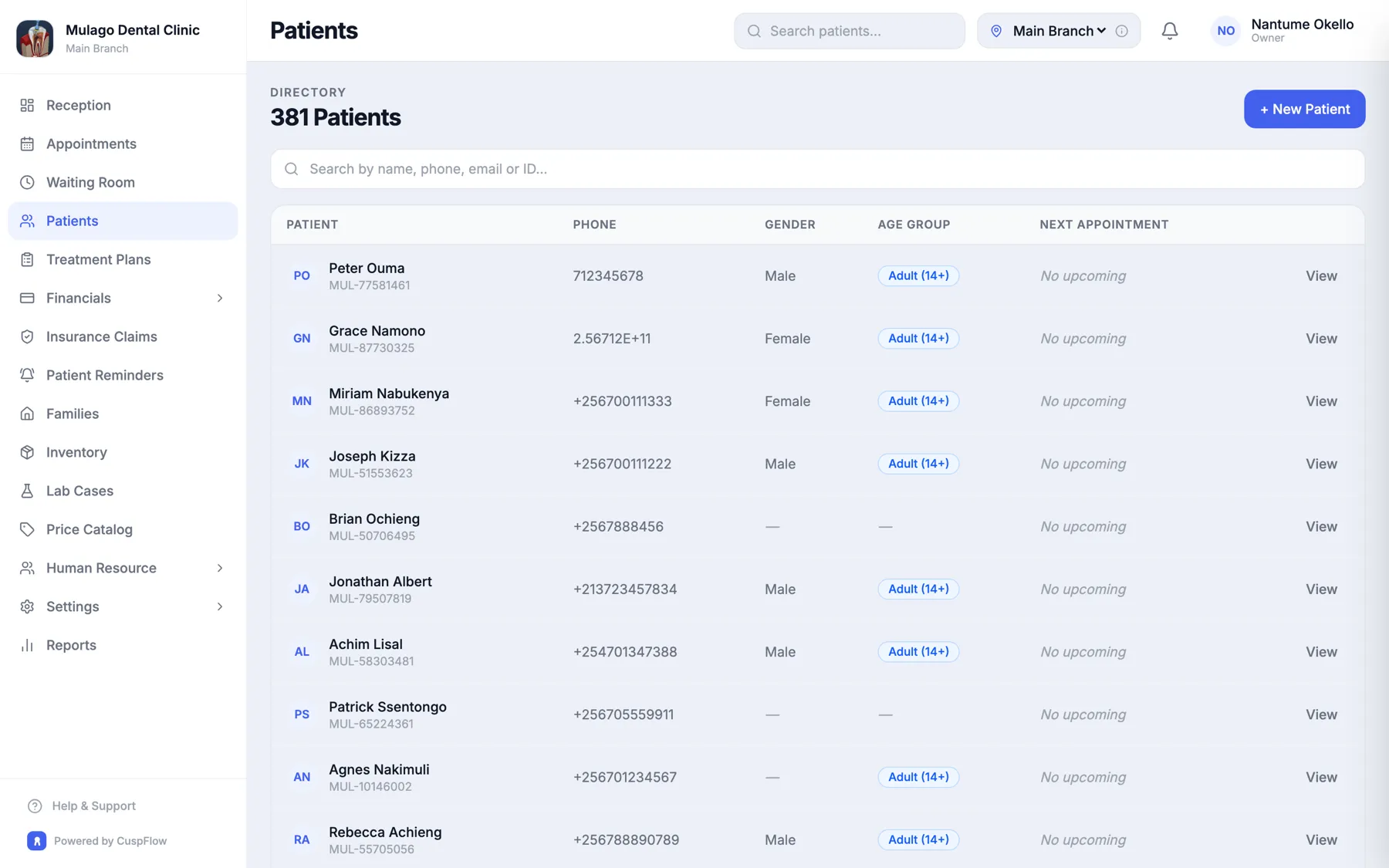The image size is (1389, 868).
Task: Click the location pin icon in branch selector
Action: [x=996, y=31]
